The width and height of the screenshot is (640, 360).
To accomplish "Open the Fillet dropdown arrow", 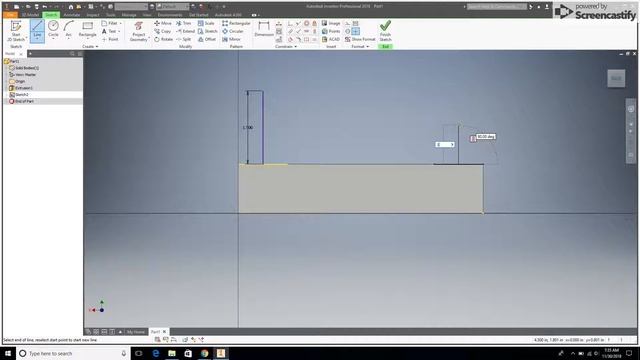I will click(120, 23).
